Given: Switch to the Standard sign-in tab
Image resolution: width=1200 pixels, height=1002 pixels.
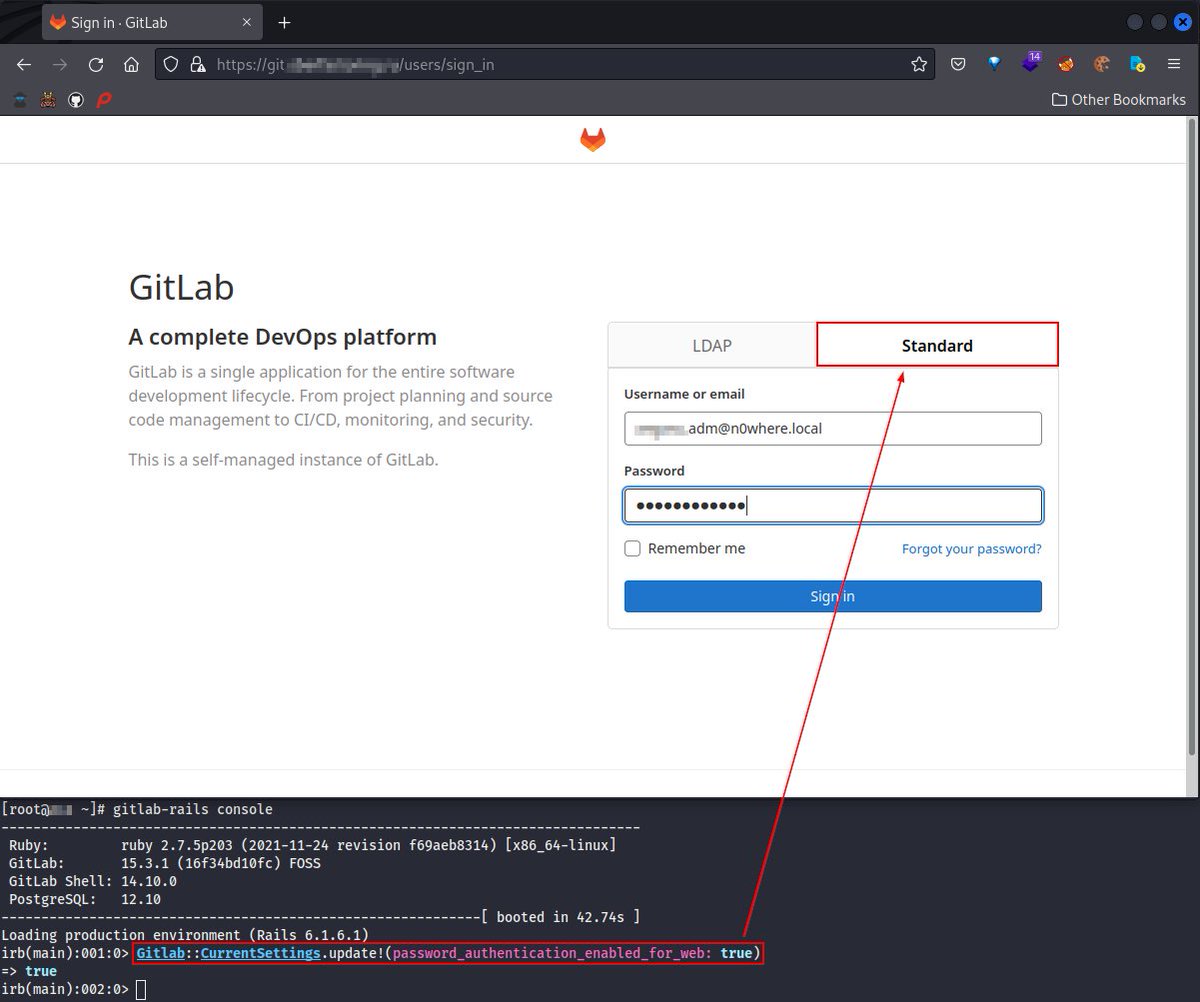Looking at the screenshot, I should click(937, 345).
